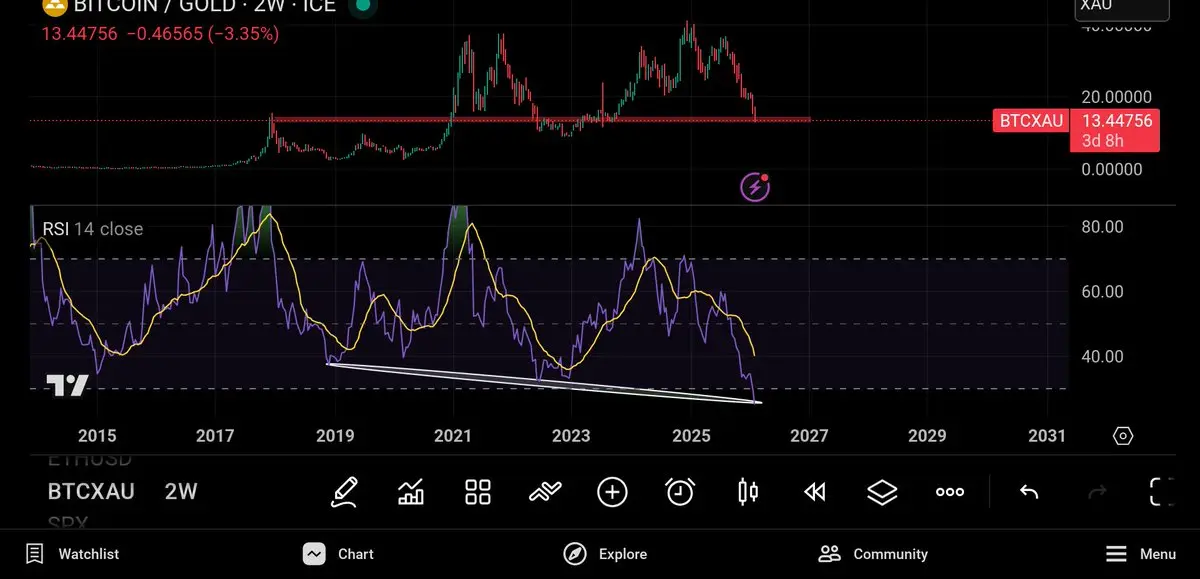The width and height of the screenshot is (1200, 579).
Task: Open the layout grid icon
Action: (478, 491)
